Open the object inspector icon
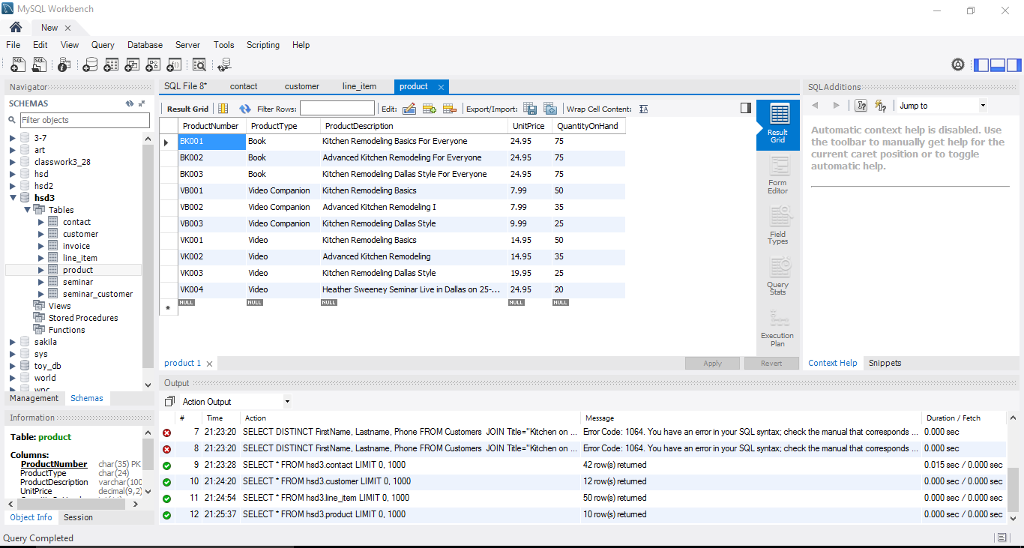This screenshot has height=548, width=1024. tap(64, 65)
